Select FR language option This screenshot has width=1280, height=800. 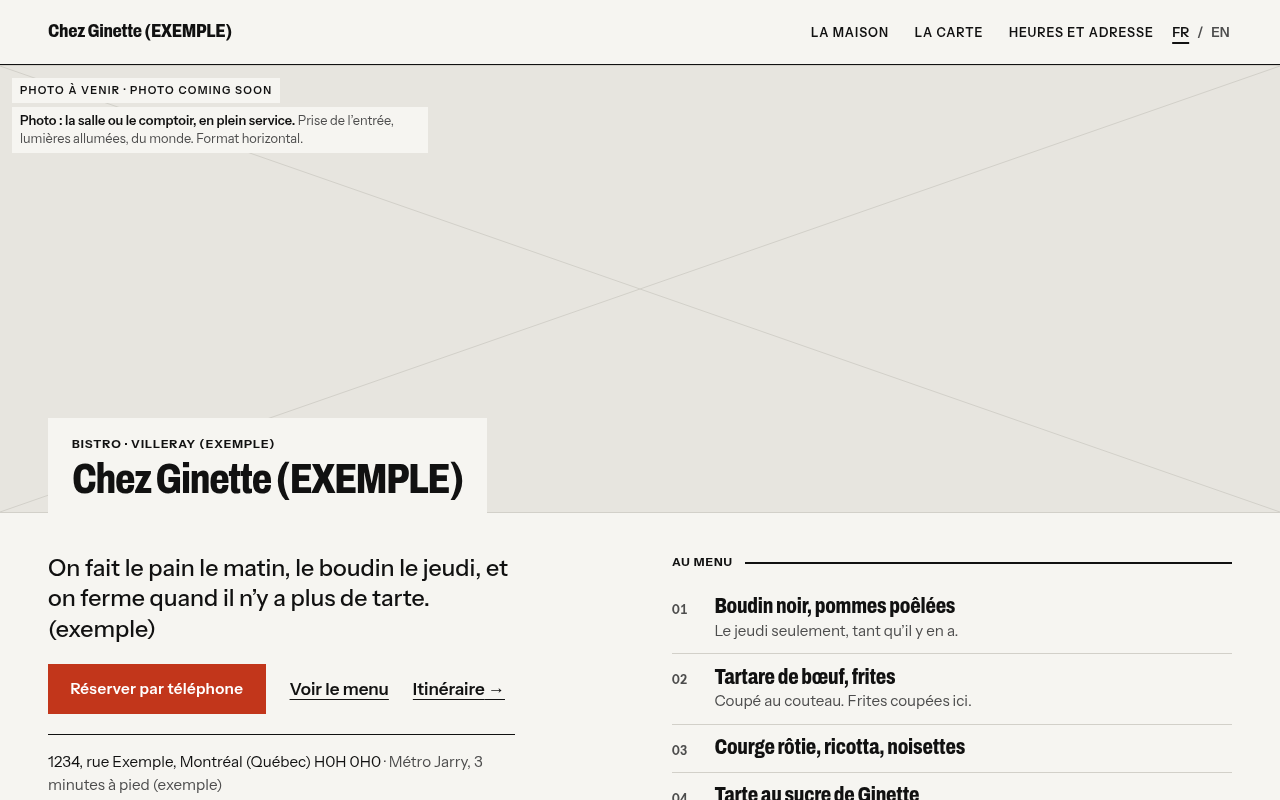tap(1180, 32)
